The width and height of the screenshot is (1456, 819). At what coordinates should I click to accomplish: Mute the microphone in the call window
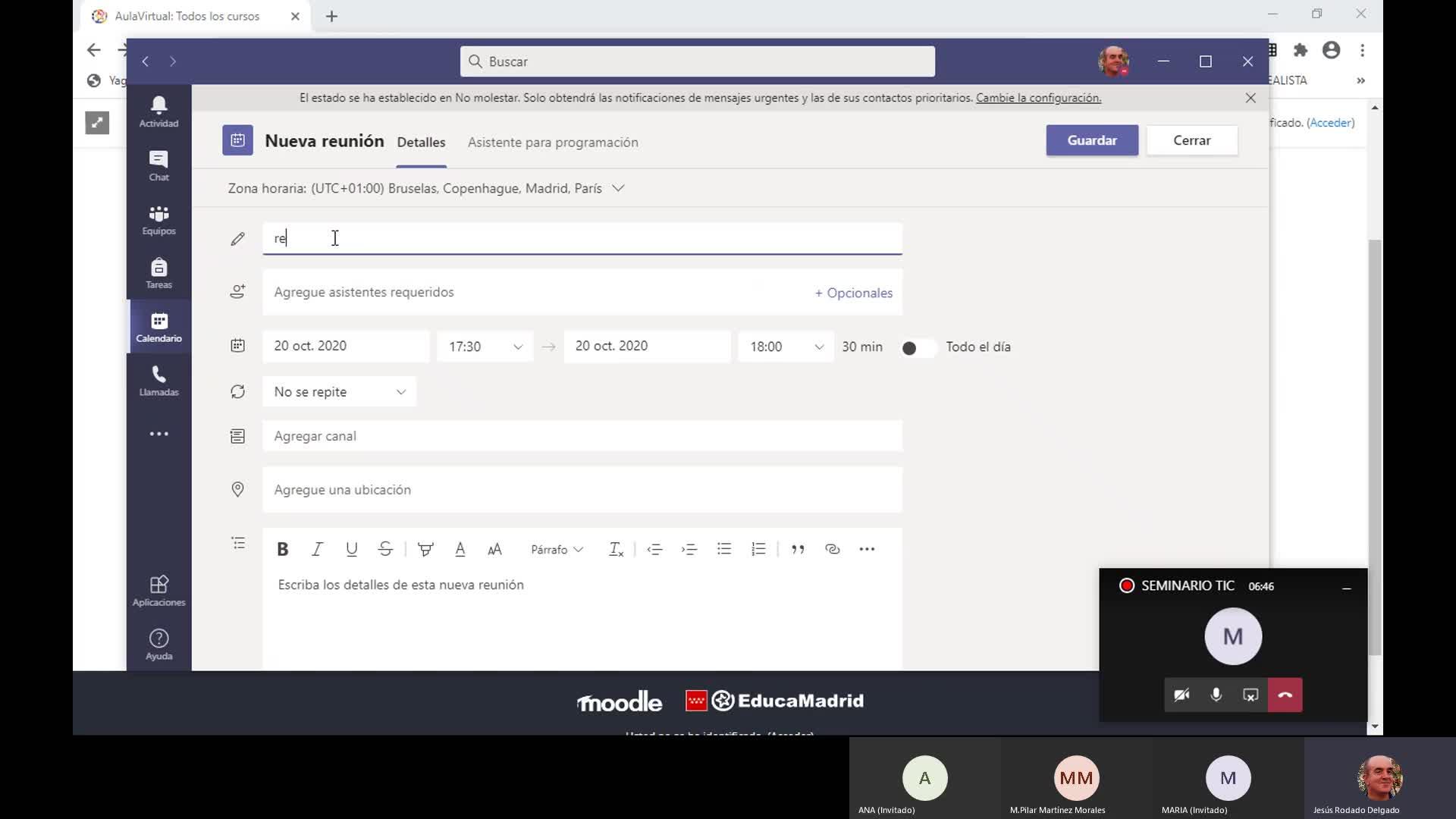(x=1216, y=695)
